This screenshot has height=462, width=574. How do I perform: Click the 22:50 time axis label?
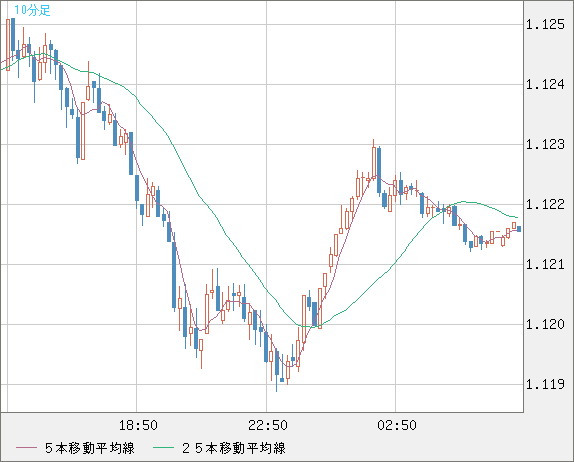[x=268, y=425]
